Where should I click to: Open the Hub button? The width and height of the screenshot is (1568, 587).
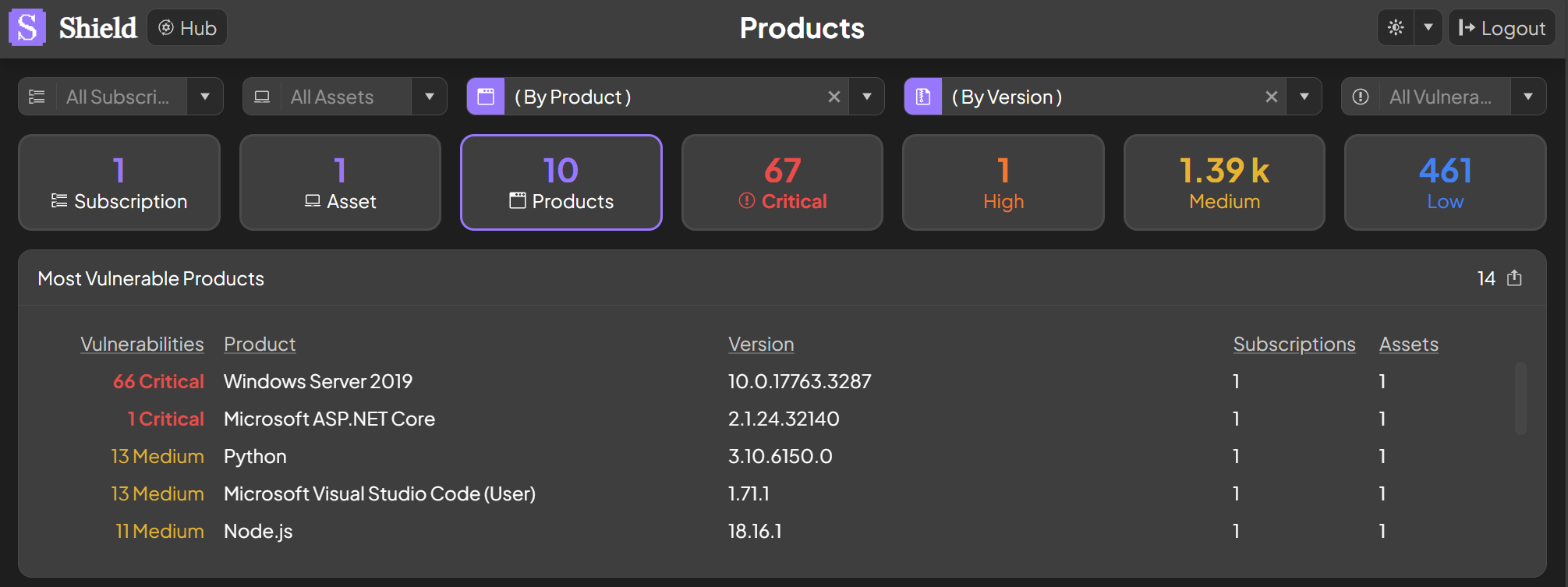point(187,28)
